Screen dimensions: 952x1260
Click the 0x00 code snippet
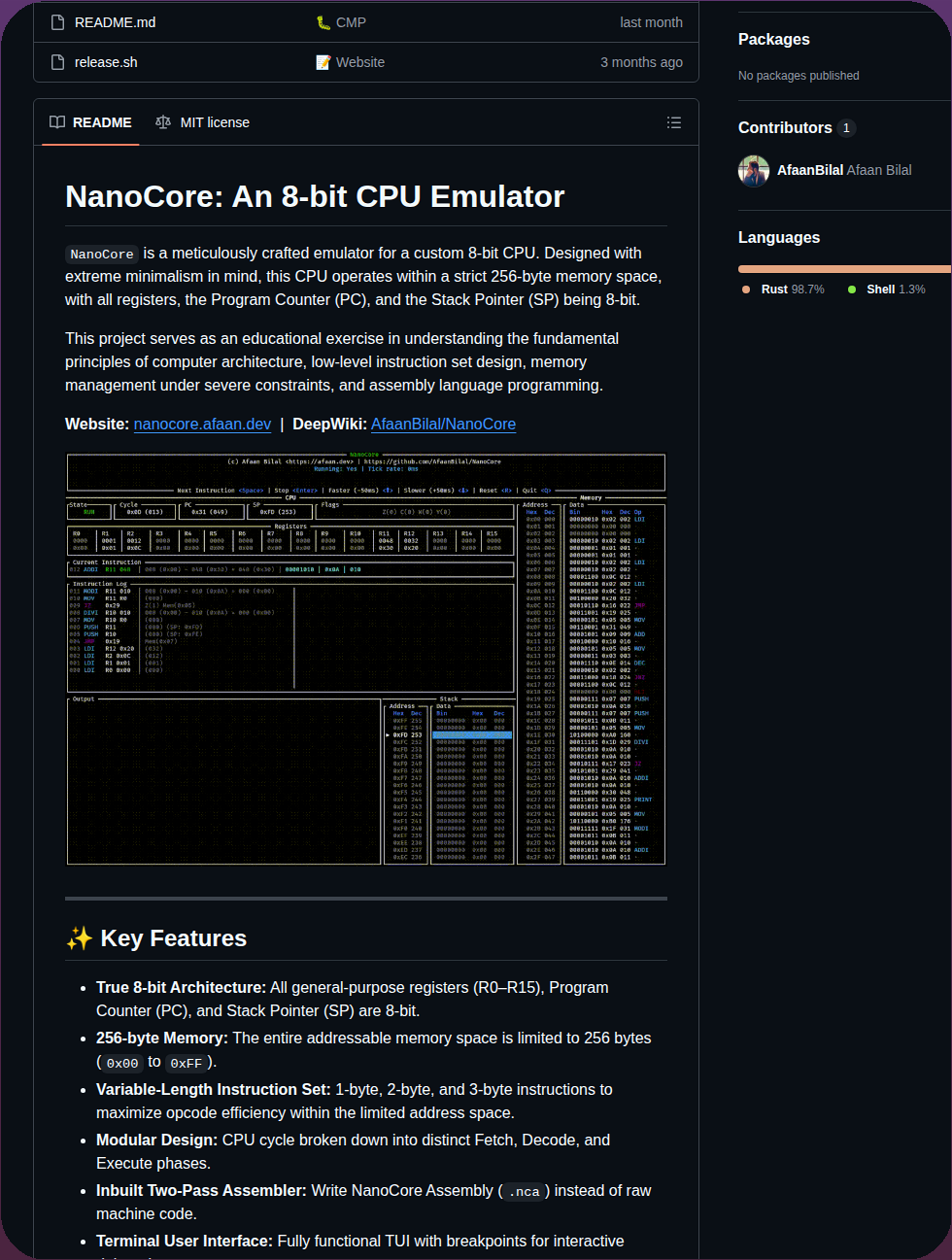pyautogui.click(x=122, y=1063)
